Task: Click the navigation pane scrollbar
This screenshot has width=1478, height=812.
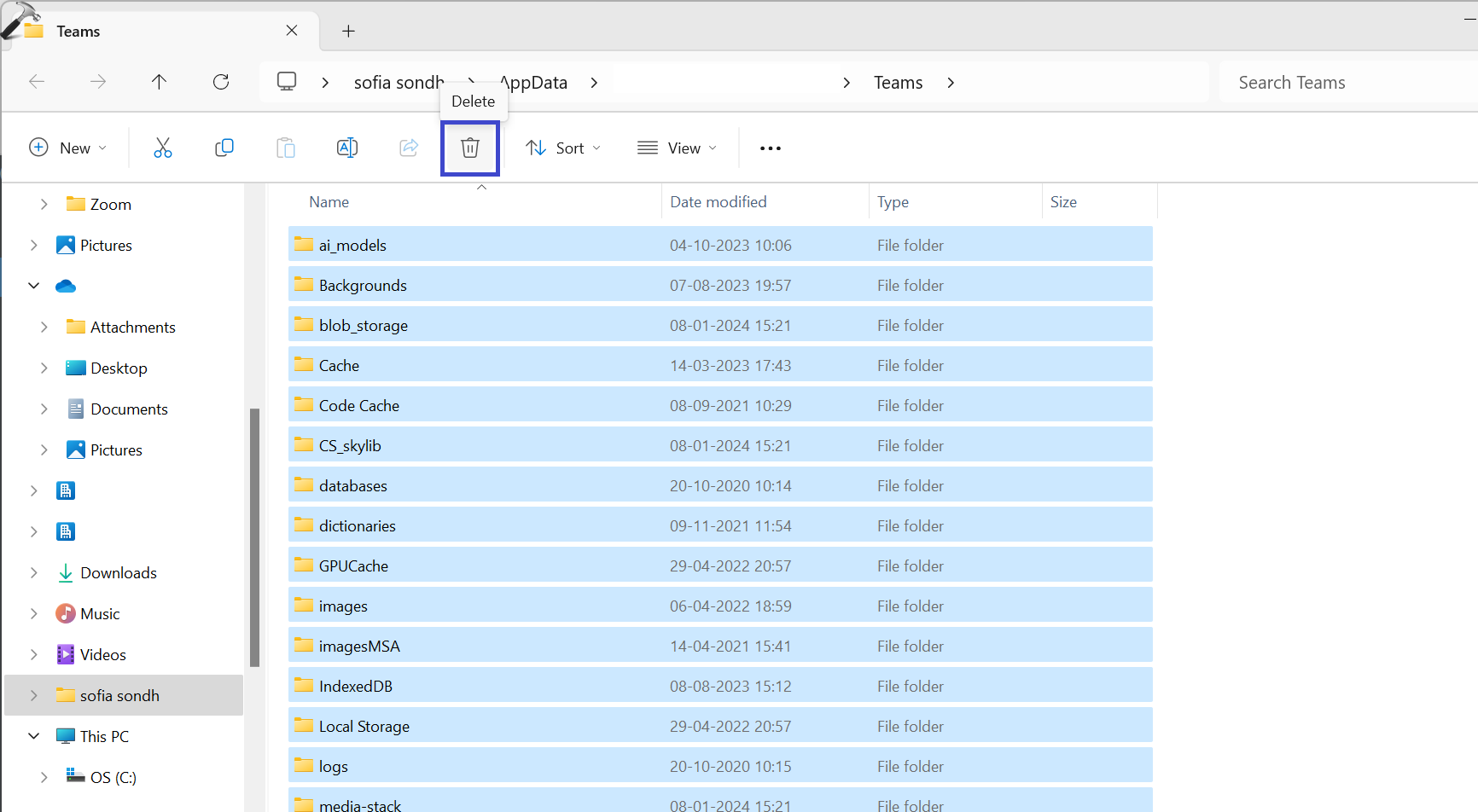Action: click(254, 537)
